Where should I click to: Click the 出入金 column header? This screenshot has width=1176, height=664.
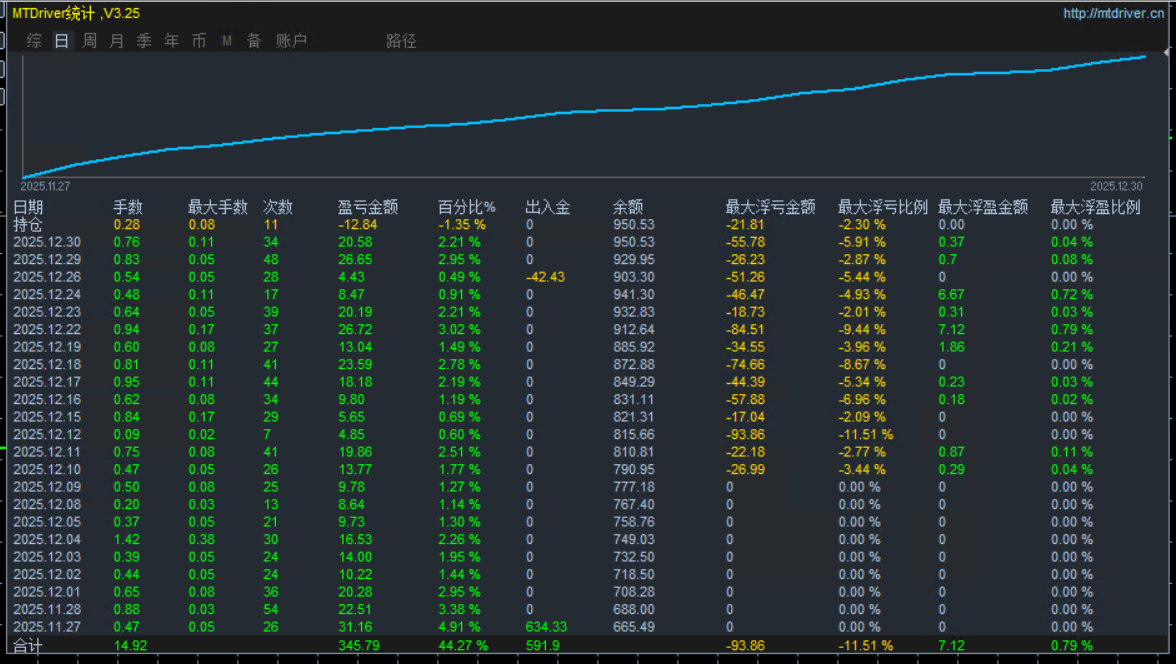point(548,207)
